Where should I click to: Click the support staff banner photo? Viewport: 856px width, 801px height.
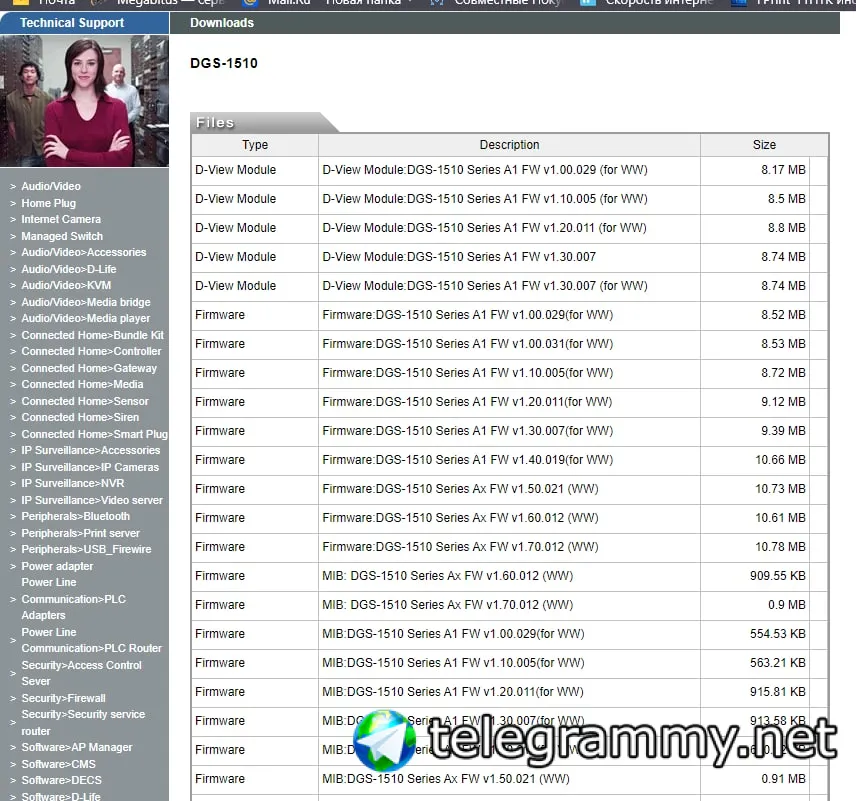tap(85, 101)
